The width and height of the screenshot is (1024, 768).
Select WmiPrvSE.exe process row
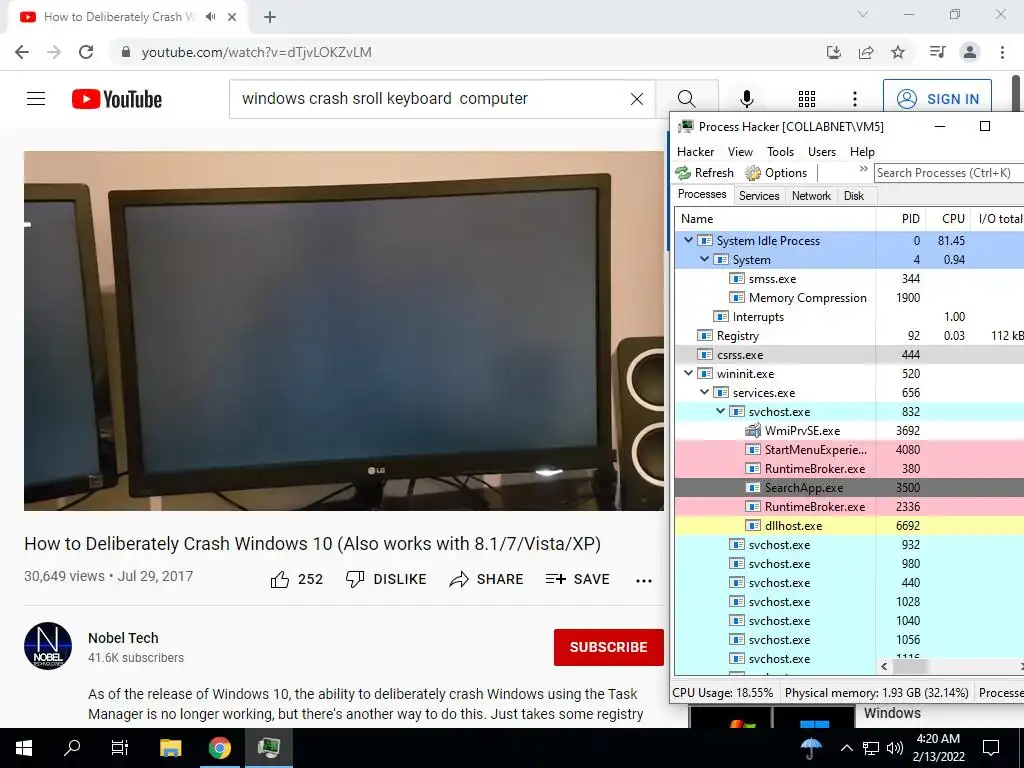click(x=849, y=430)
